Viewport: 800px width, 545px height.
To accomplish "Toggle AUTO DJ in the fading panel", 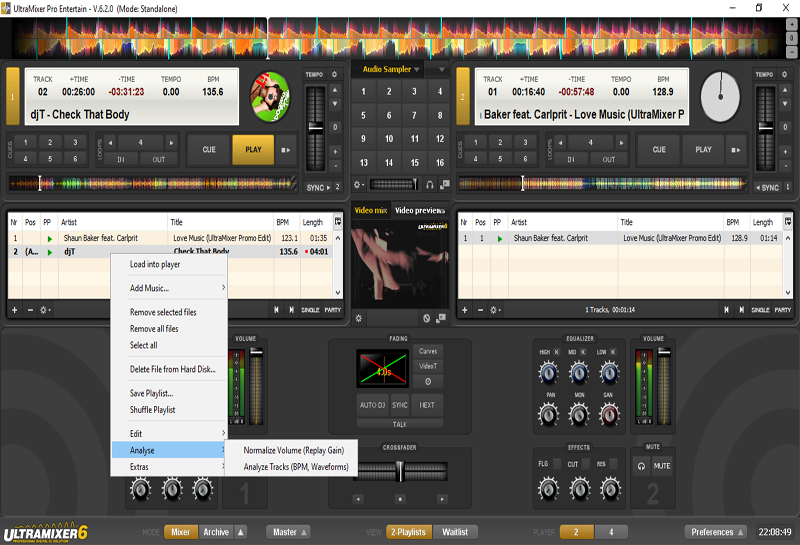I will pyautogui.click(x=372, y=405).
